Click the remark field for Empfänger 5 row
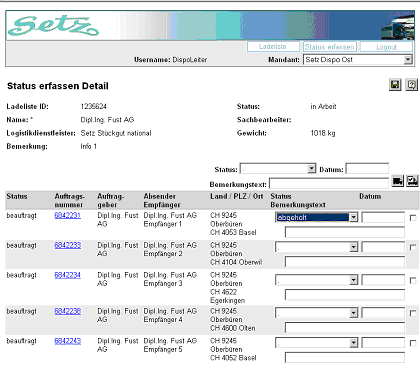Viewport: 420px width, 373px height. (x=345, y=357)
